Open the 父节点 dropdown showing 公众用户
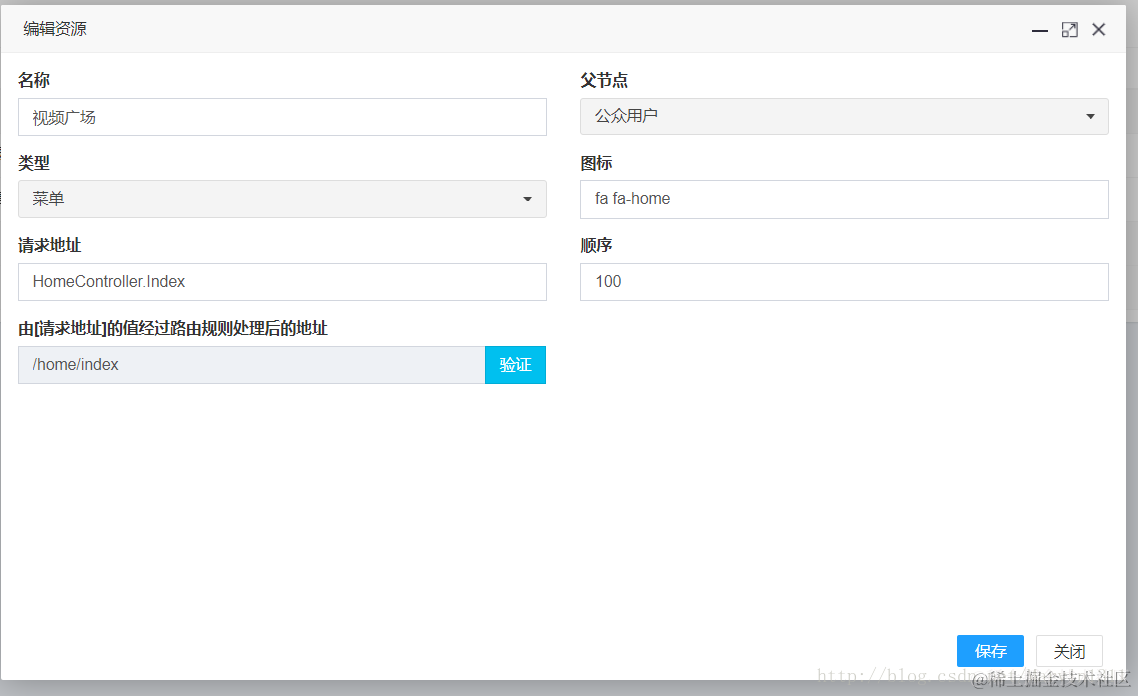Screen dimensions: 1138x696 (x=844, y=116)
